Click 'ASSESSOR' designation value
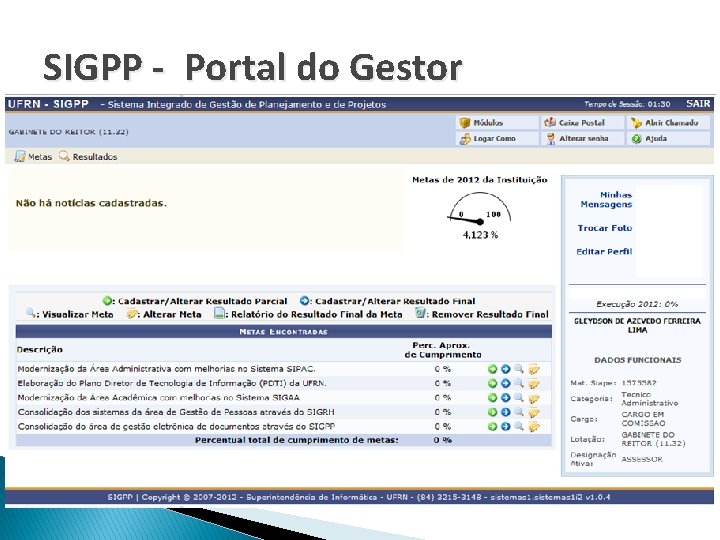 pyautogui.click(x=642, y=459)
